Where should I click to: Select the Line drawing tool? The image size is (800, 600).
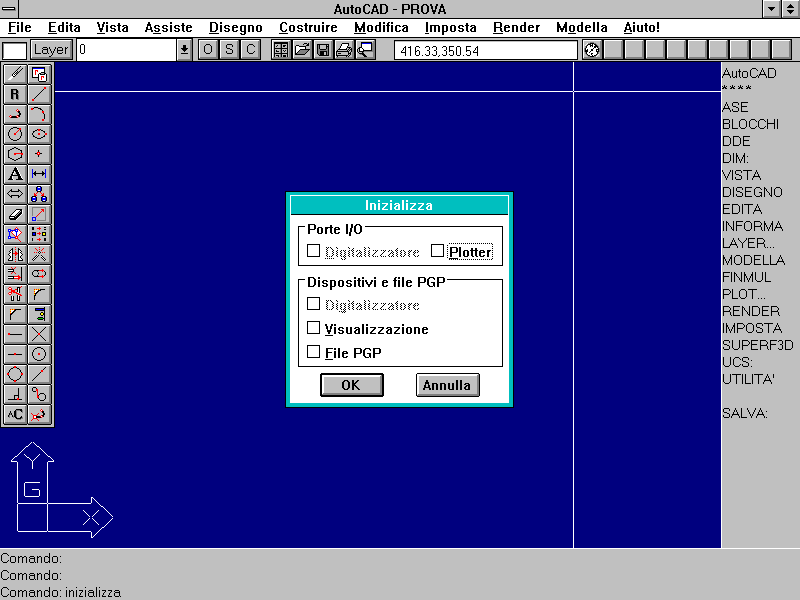(39, 94)
